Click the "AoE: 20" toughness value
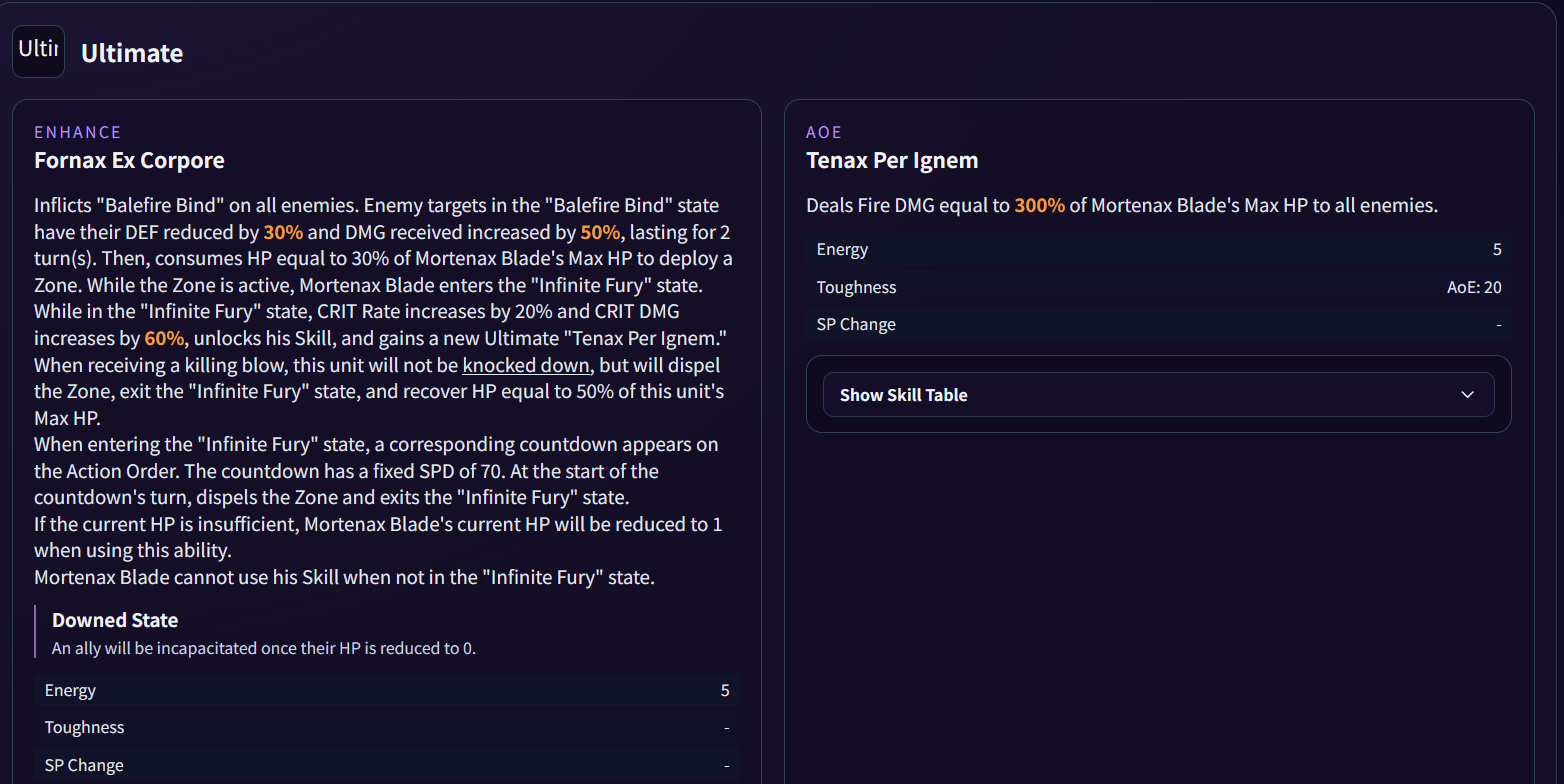This screenshot has height=784, width=1564. pos(1474,287)
